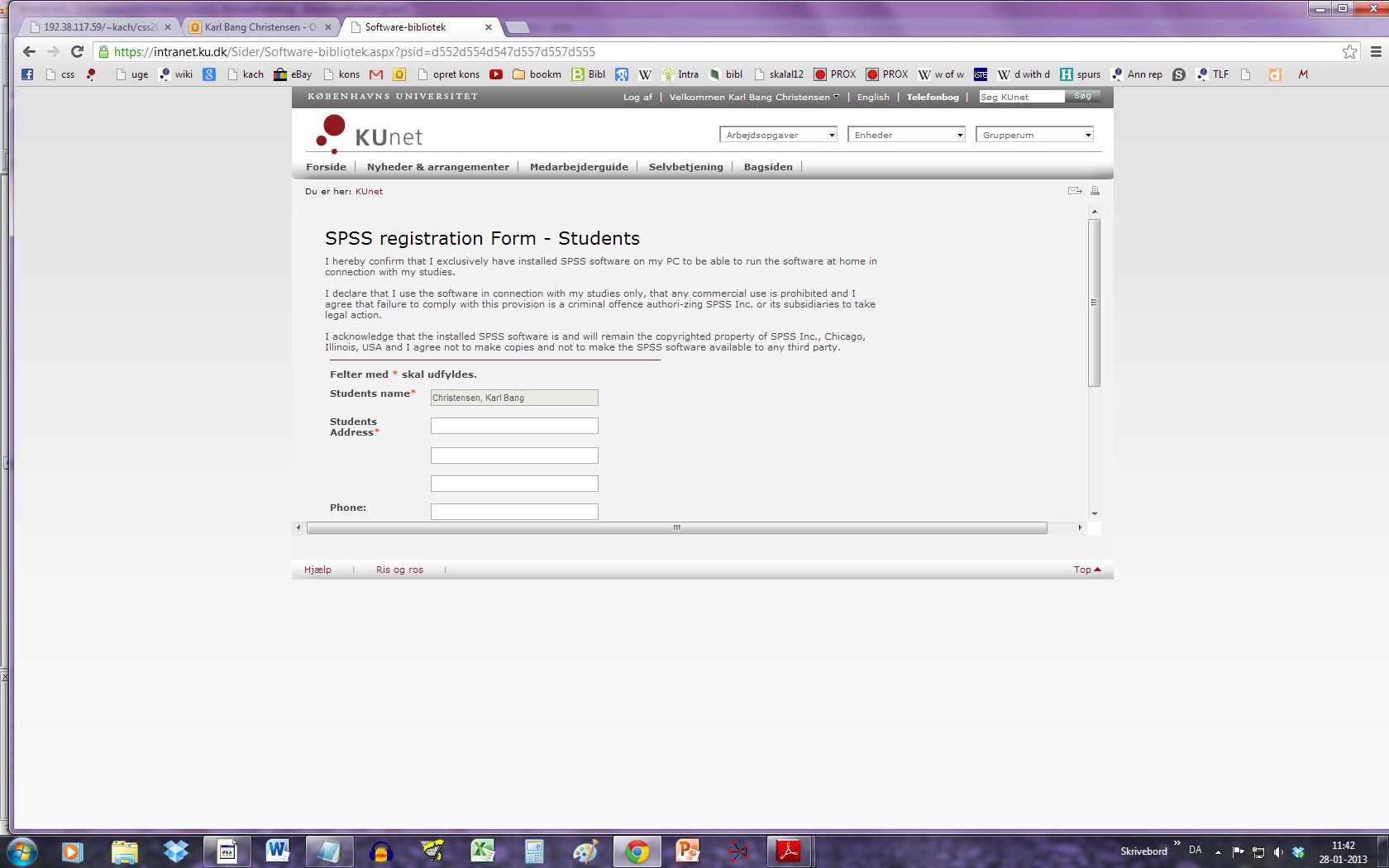Open the spurs bookmark

coord(1081,74)
